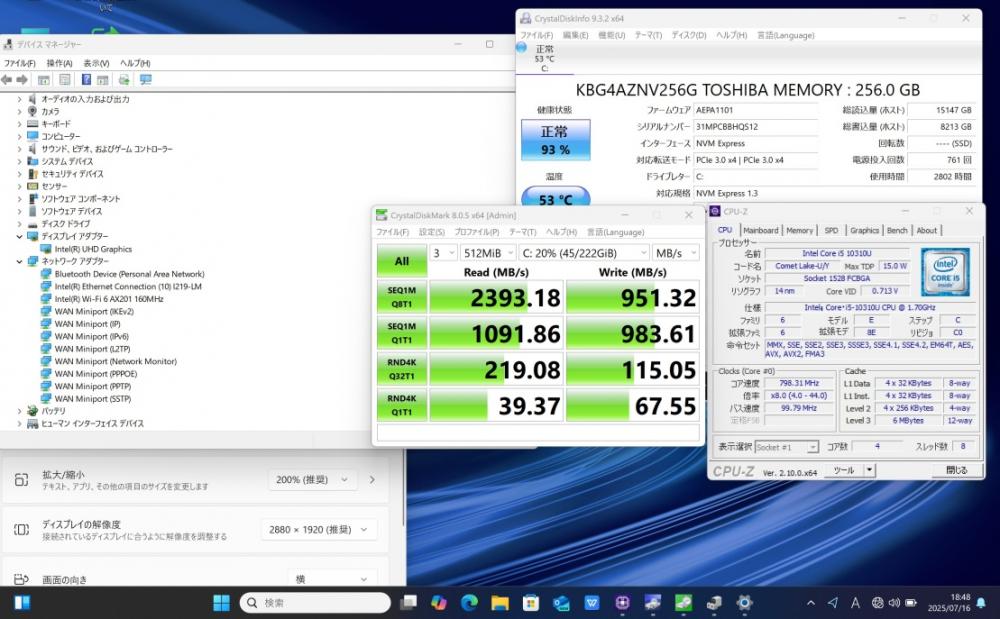Open 設定(S) menu in CrystalDiskMark
The height and width of the screenshot is (619, 1000).
432,232
